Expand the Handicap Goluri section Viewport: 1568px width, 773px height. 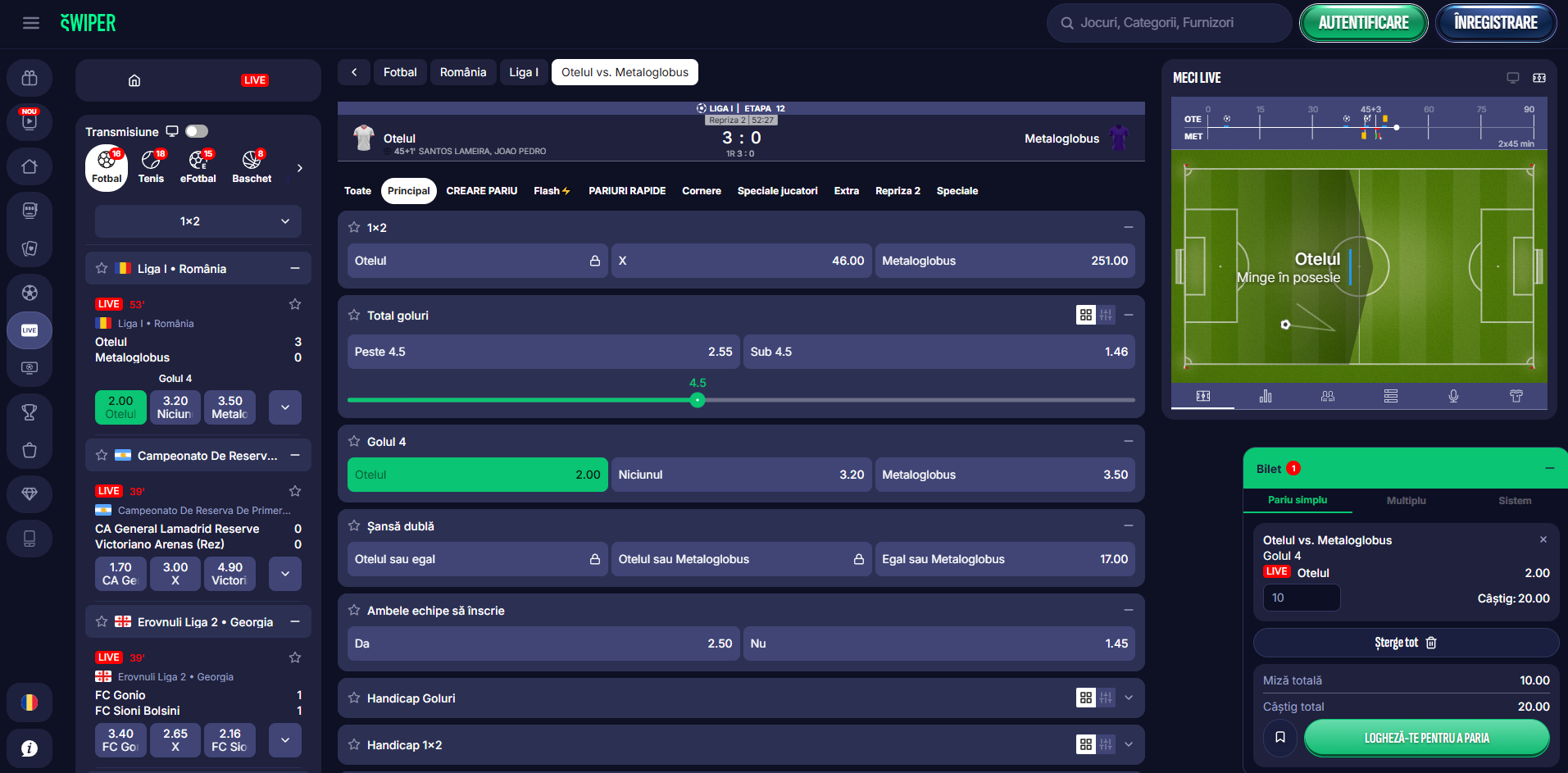pos(1129,698)
